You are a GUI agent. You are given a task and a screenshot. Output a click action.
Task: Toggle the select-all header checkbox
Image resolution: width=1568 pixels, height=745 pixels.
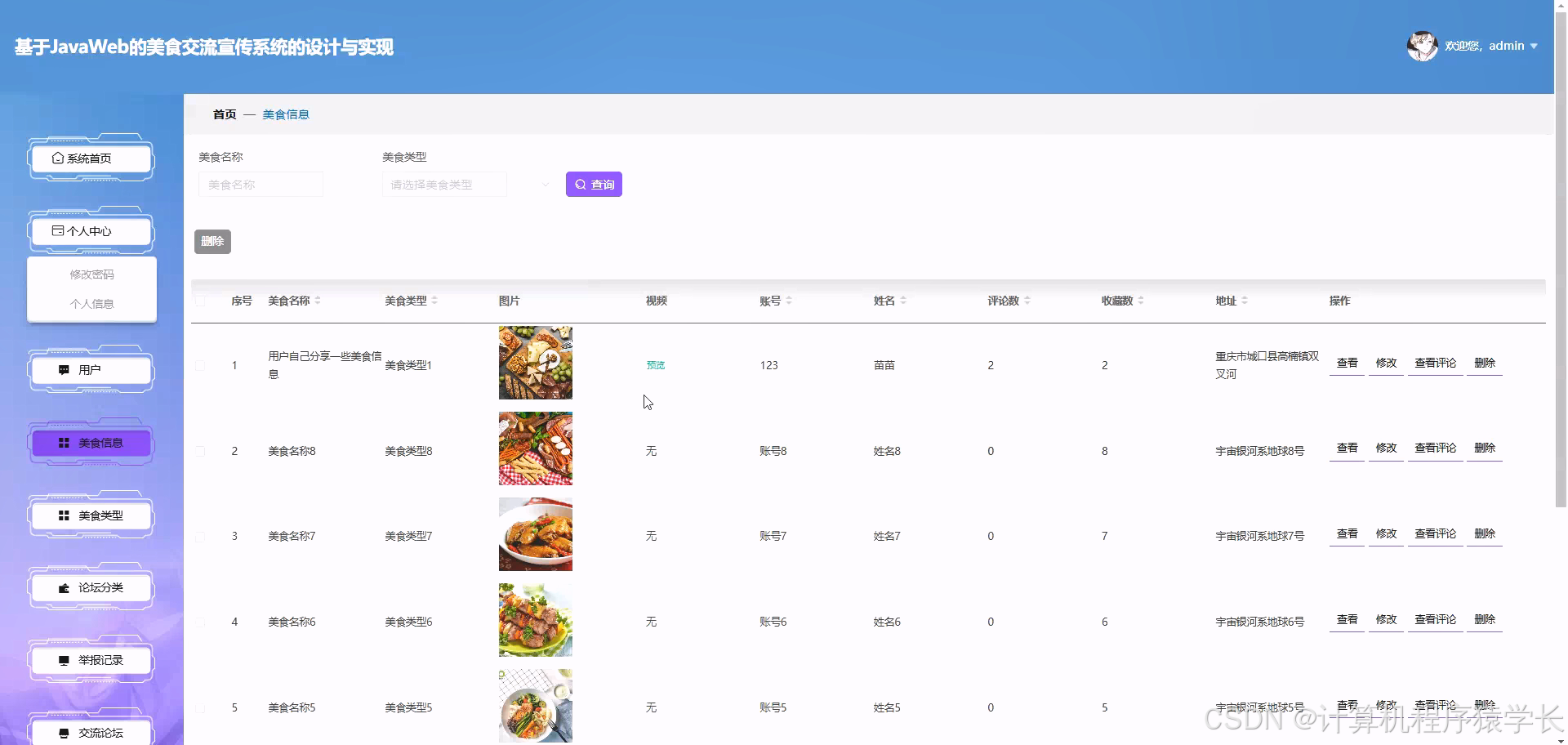[x=200, y=301]
